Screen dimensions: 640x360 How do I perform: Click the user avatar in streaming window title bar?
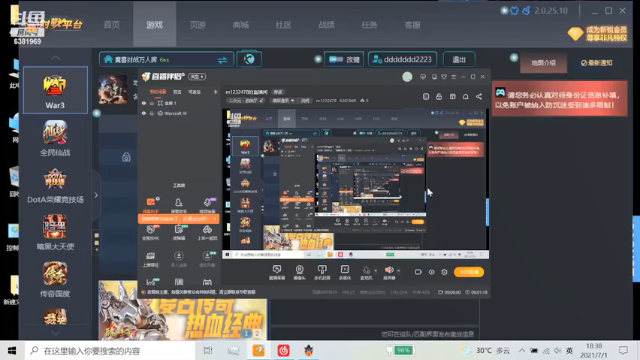pos(407,77)
